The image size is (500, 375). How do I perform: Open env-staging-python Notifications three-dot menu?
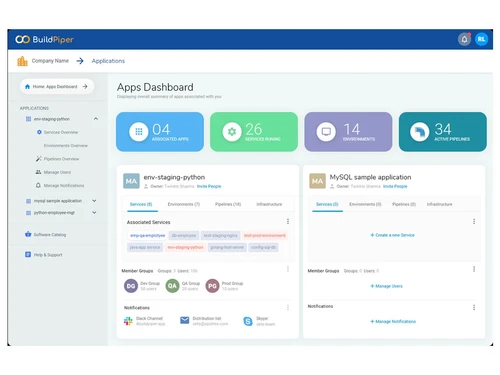288,307
